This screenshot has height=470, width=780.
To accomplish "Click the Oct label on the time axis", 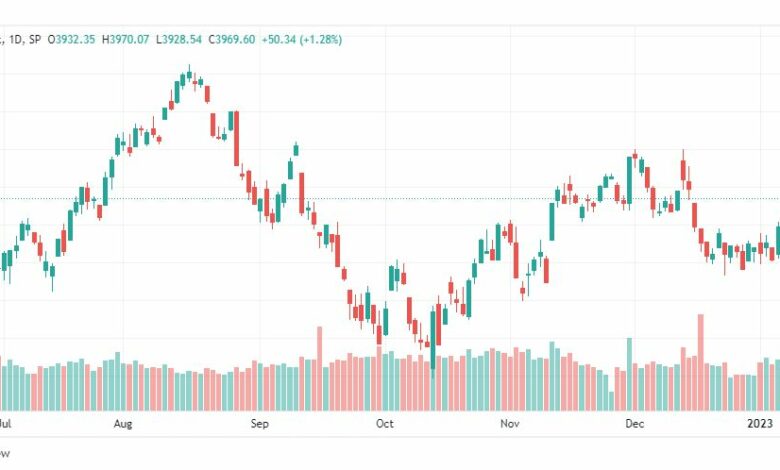I will coord(385,424).
